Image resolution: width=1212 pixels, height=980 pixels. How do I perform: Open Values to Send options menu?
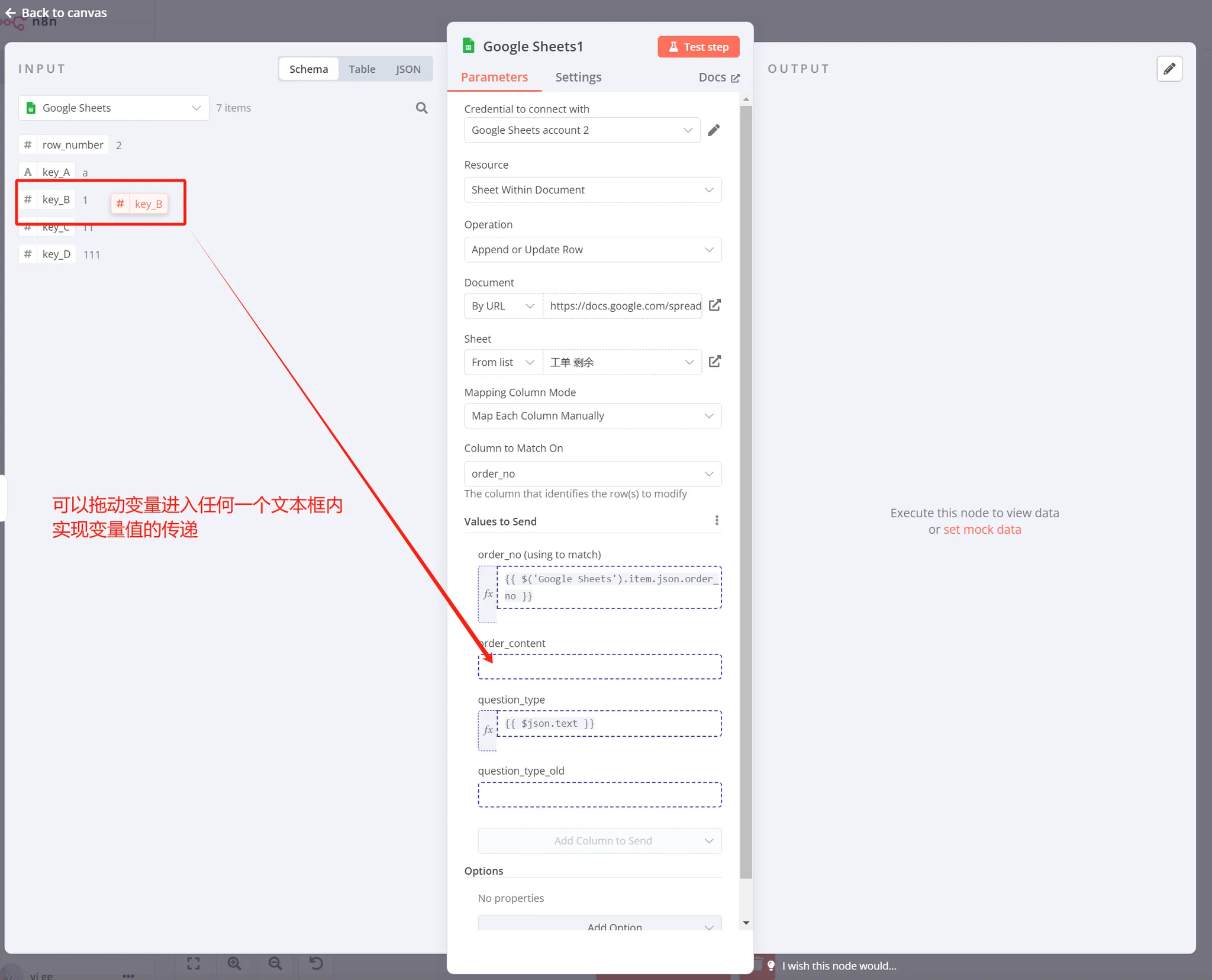[717, 521]
